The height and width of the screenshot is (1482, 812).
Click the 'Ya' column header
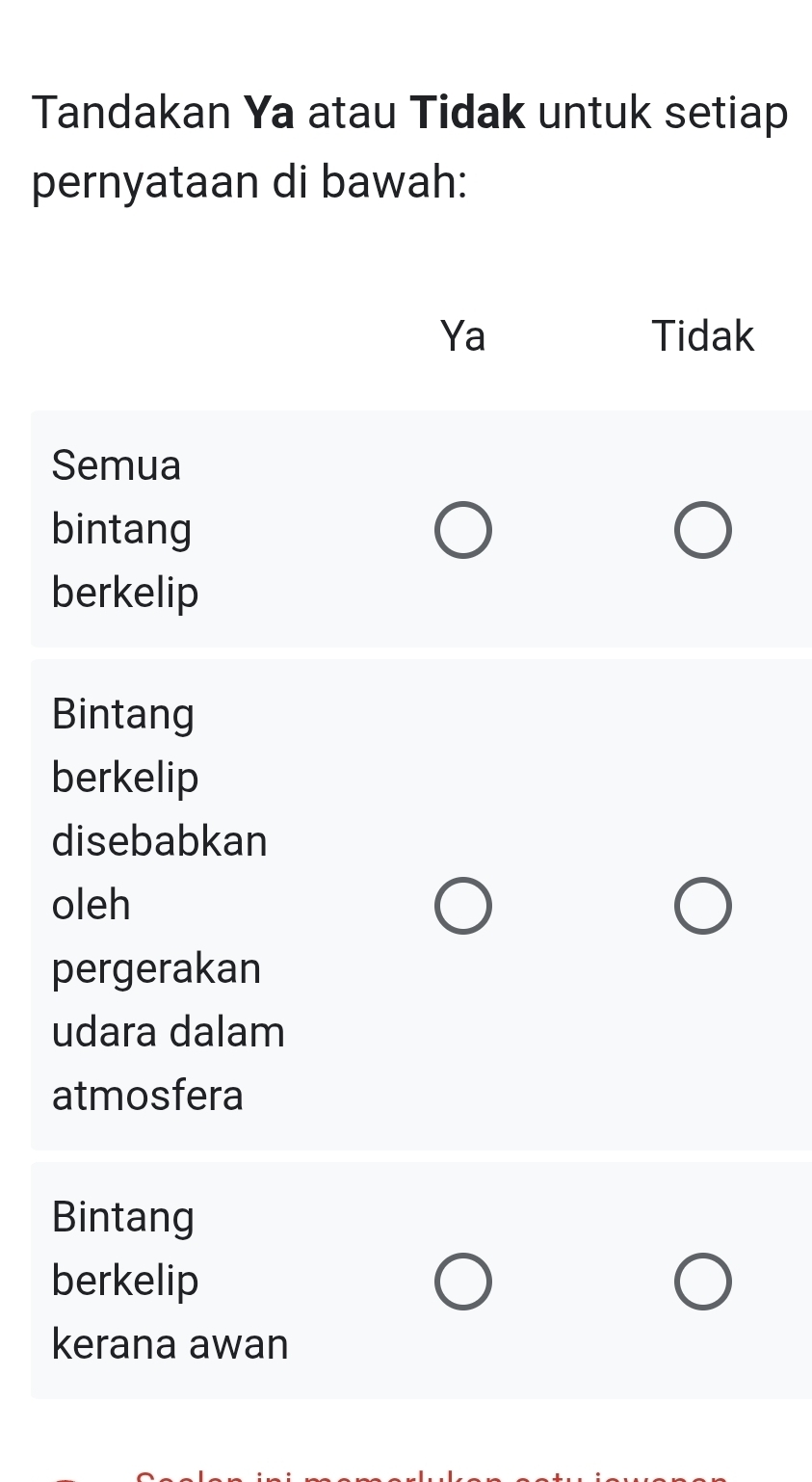(x=462, y=336)
